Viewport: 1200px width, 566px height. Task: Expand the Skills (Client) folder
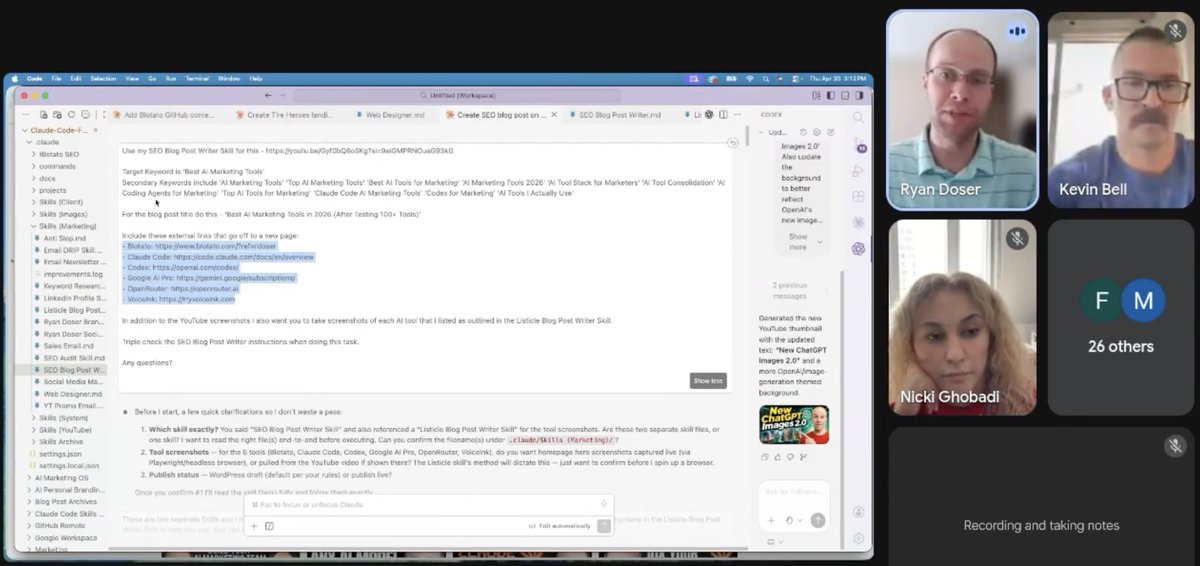coord(60,202)
